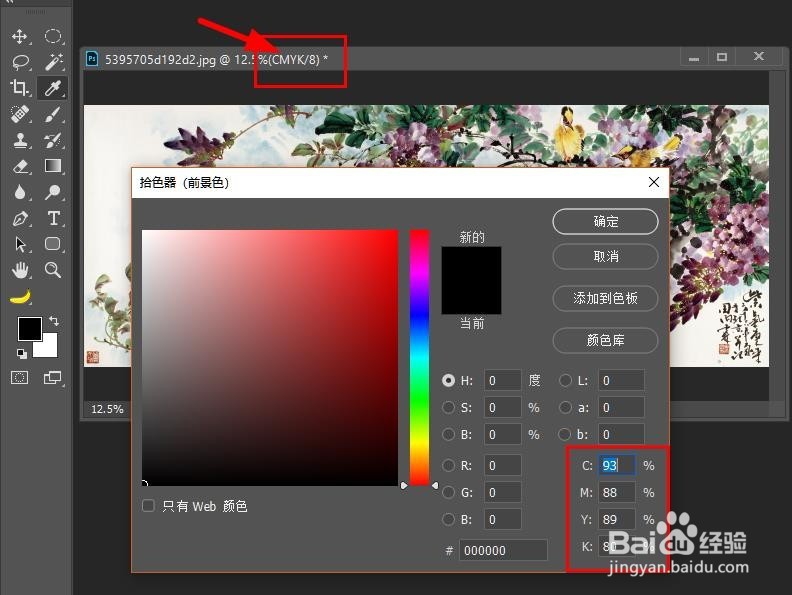Click the G green value field
The width and height of the screenshot is (792, 595).
[x=503, y=492]
